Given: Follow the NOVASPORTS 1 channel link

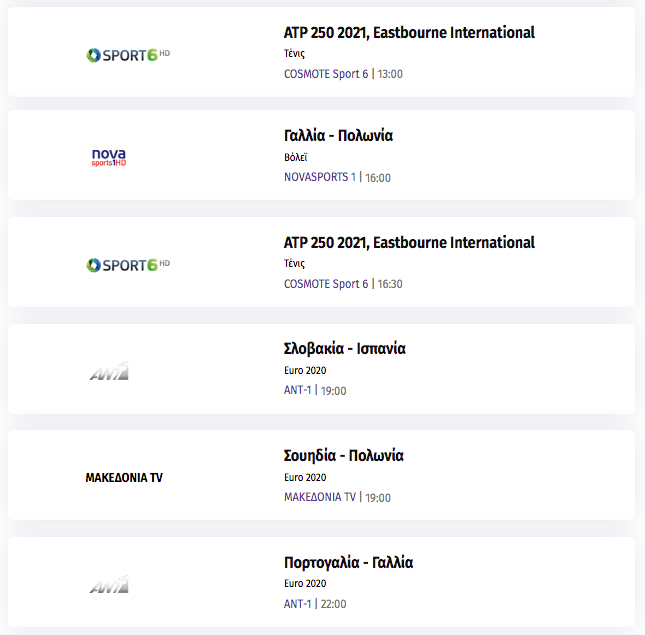Looking at the screenshot, I should coord(320,177).
